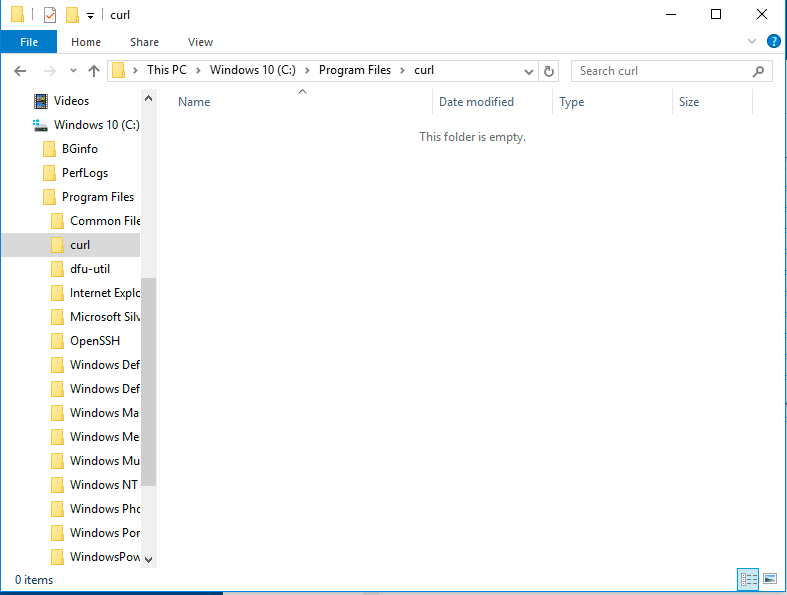Screen dimensions: 787x595
Task: Open PerfLogs folder in tree
Action: pos(85,173)
